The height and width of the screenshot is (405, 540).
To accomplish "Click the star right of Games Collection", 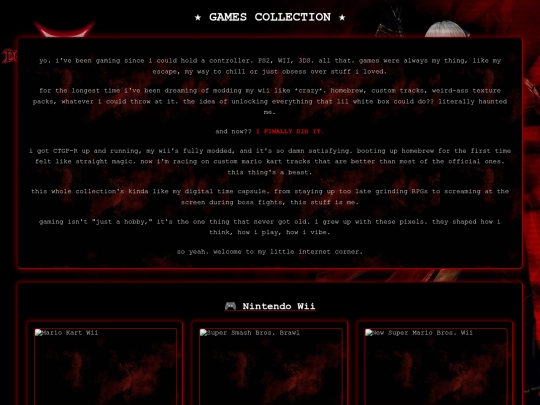I will tap(342, 17).
